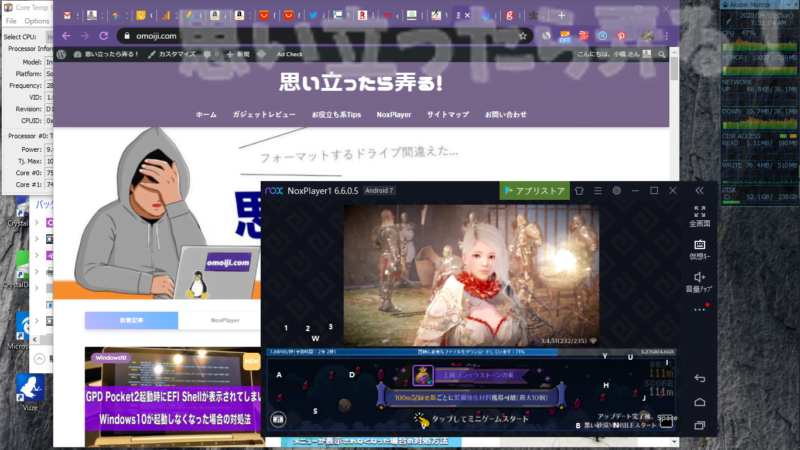
Task: Click the 思い立ったら弄る! site title
Action: [x=360, y=83]
